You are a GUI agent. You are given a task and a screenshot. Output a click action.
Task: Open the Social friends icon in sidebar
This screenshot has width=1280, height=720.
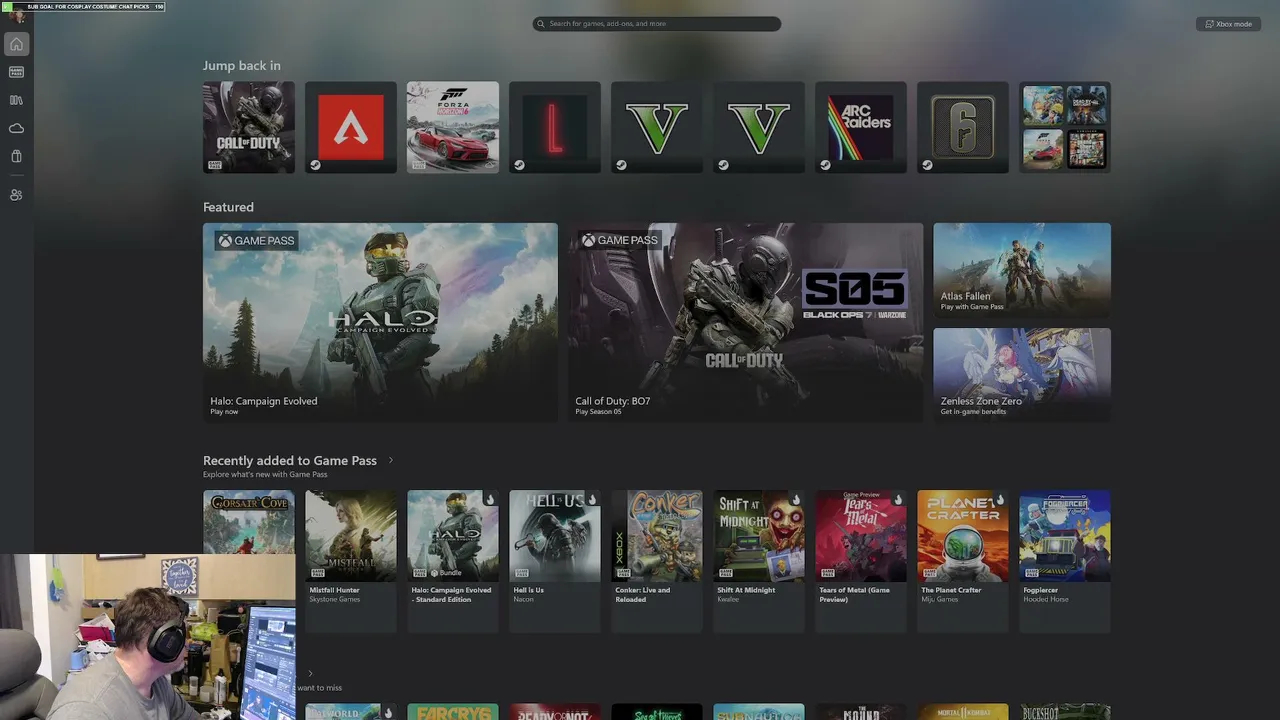(16, 195)
